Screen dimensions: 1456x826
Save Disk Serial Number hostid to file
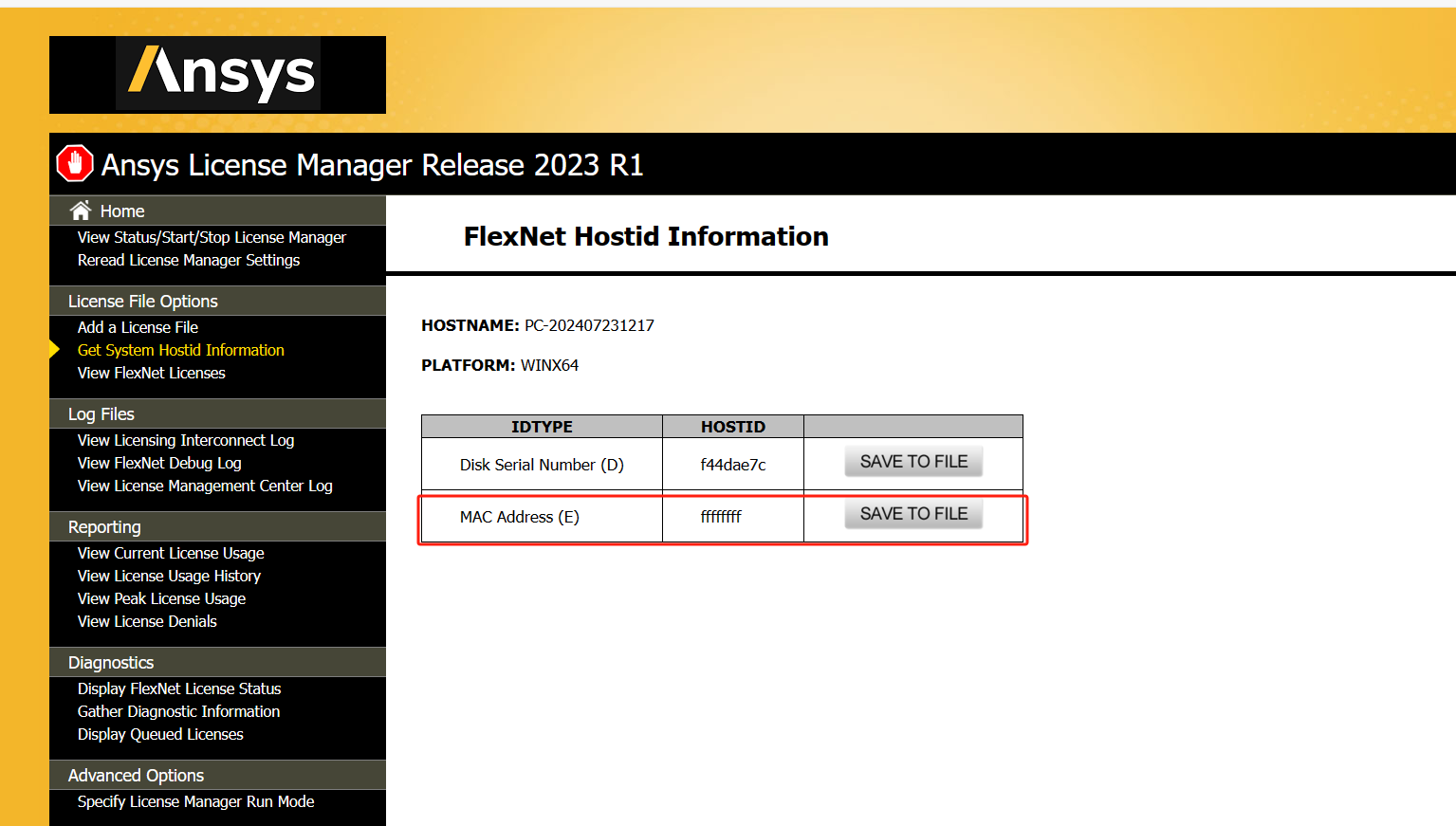coord(913,461)
